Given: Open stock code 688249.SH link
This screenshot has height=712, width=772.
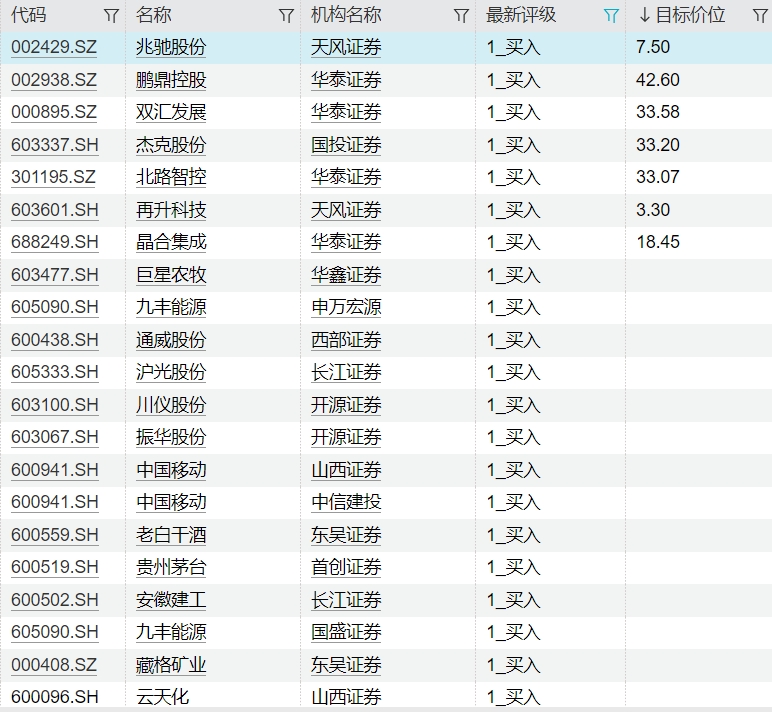Looking at the screenshot, I should pos(55,242).
